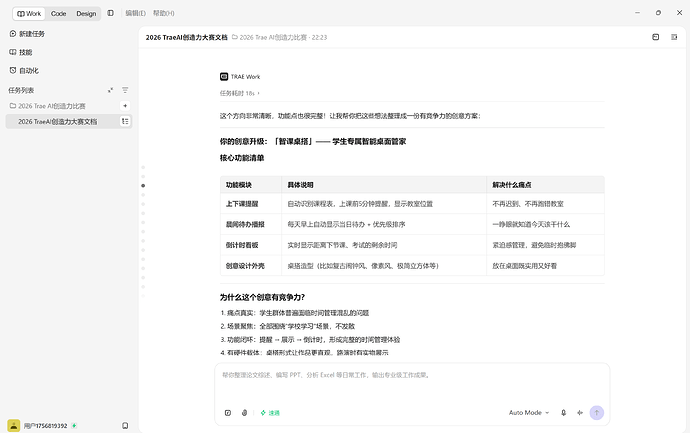This screenshot has width=690, height=433.
Task: Click the collapse icon beside 任务列表
Action: click(110, 90)
